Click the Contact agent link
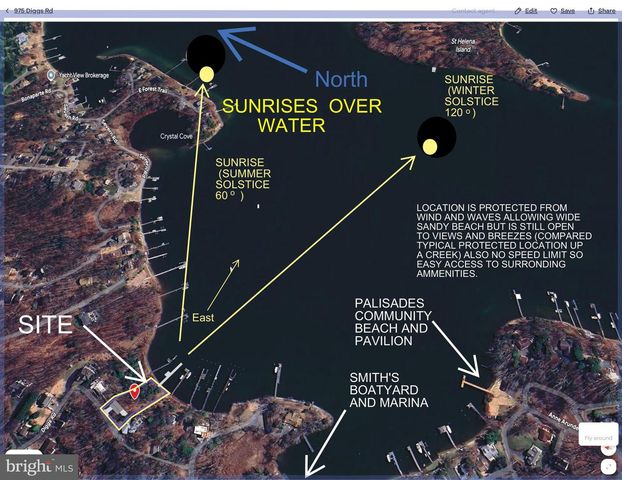 pyautogui.click(x=472, y=10)
